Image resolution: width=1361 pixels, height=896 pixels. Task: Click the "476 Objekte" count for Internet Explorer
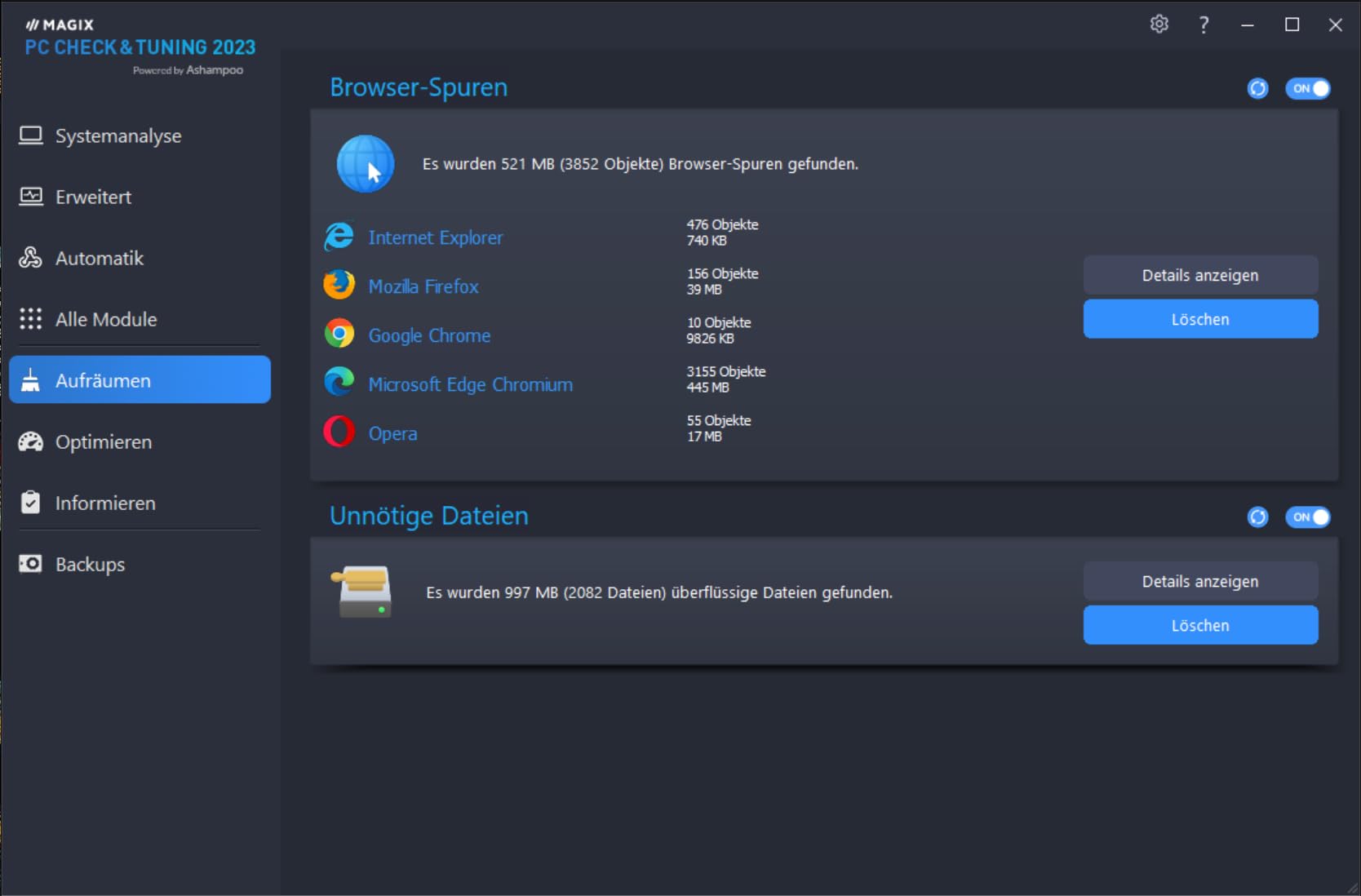tap(722, 224)
